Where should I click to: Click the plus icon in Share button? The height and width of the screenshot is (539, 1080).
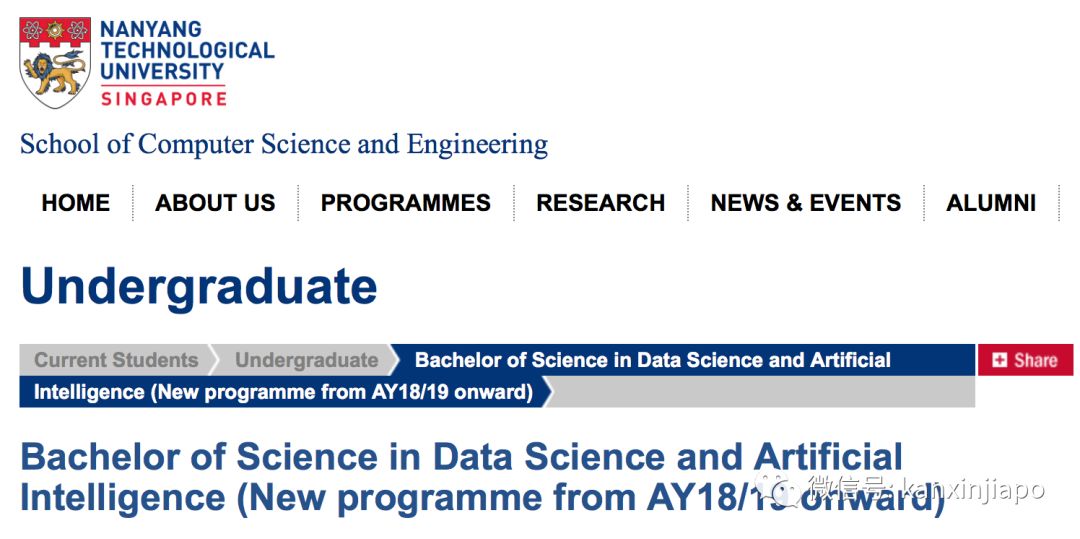[x=999, y=360]
